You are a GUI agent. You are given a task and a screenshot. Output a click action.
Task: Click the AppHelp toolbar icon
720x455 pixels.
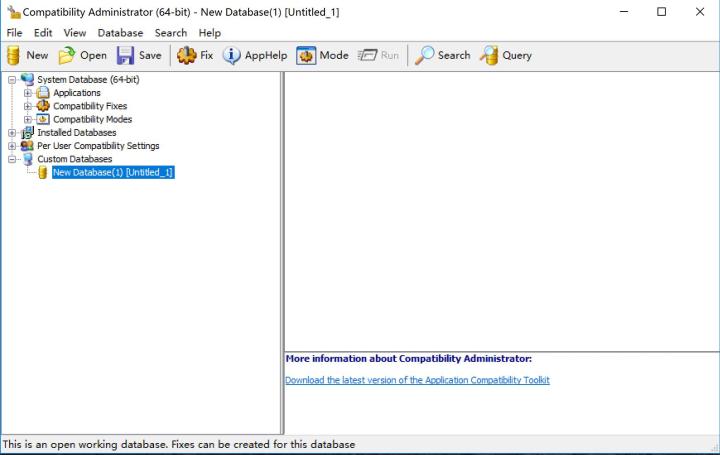click(254, 55)
